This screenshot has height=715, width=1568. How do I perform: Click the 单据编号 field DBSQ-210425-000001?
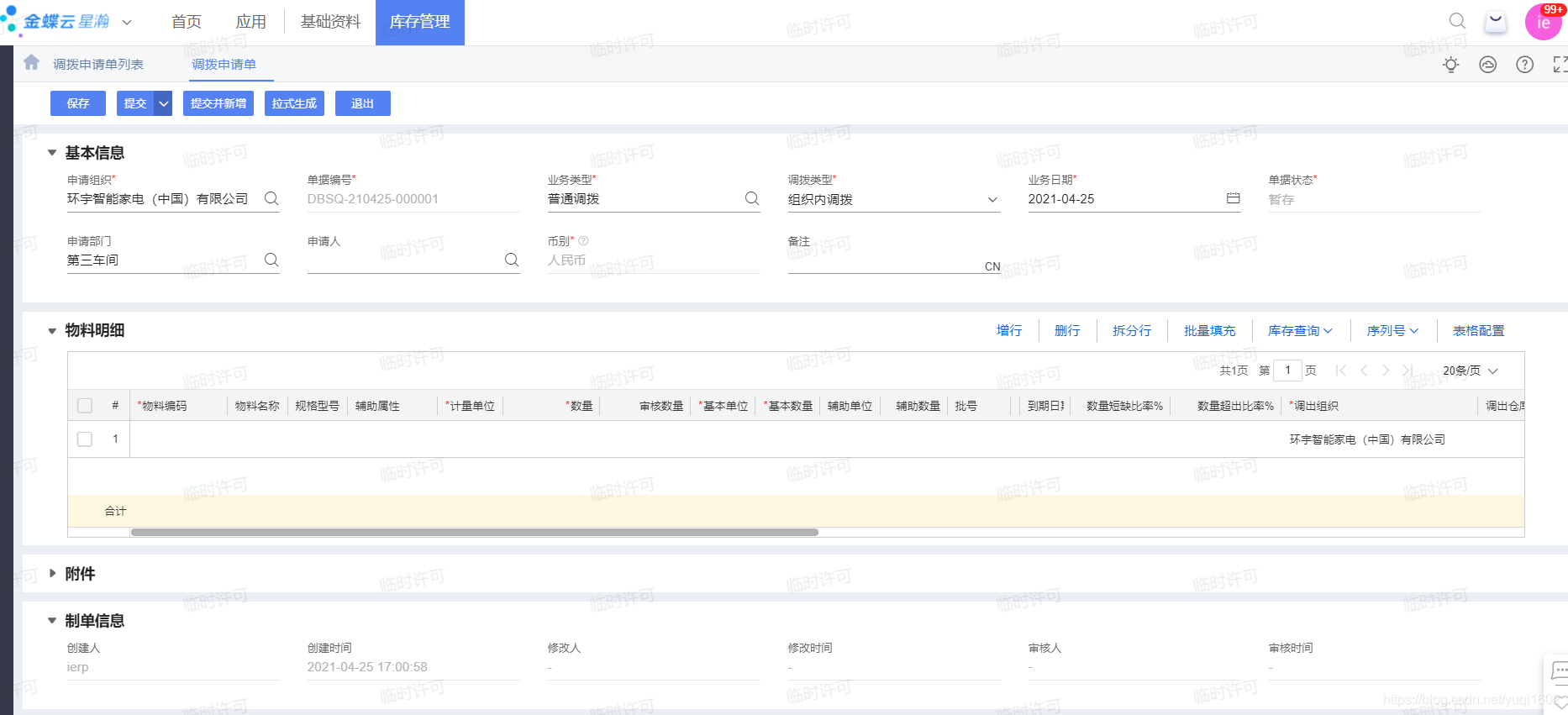pyautogui.click(x=413, y=199)
